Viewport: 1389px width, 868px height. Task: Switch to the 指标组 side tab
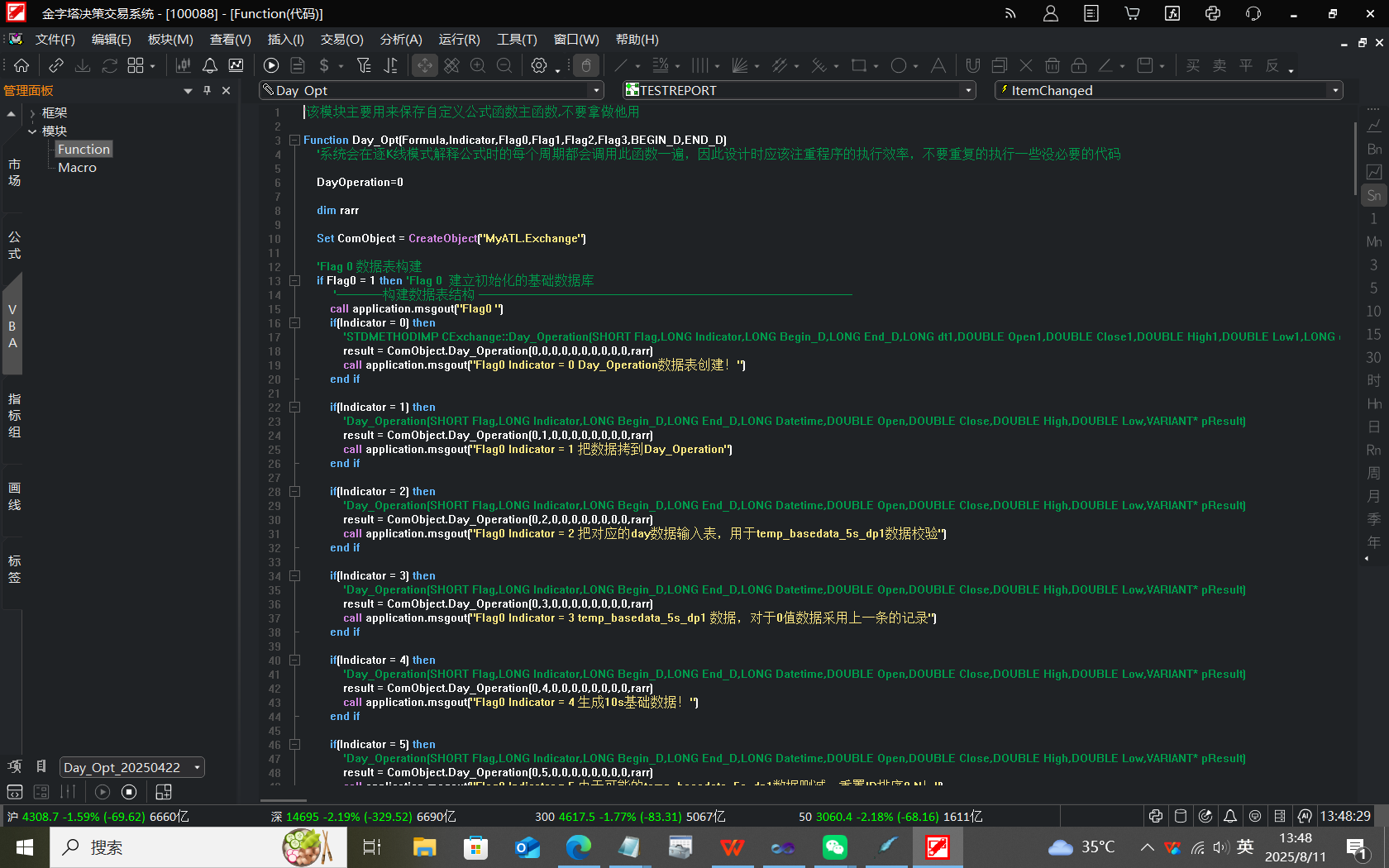(x=14, y=415)
